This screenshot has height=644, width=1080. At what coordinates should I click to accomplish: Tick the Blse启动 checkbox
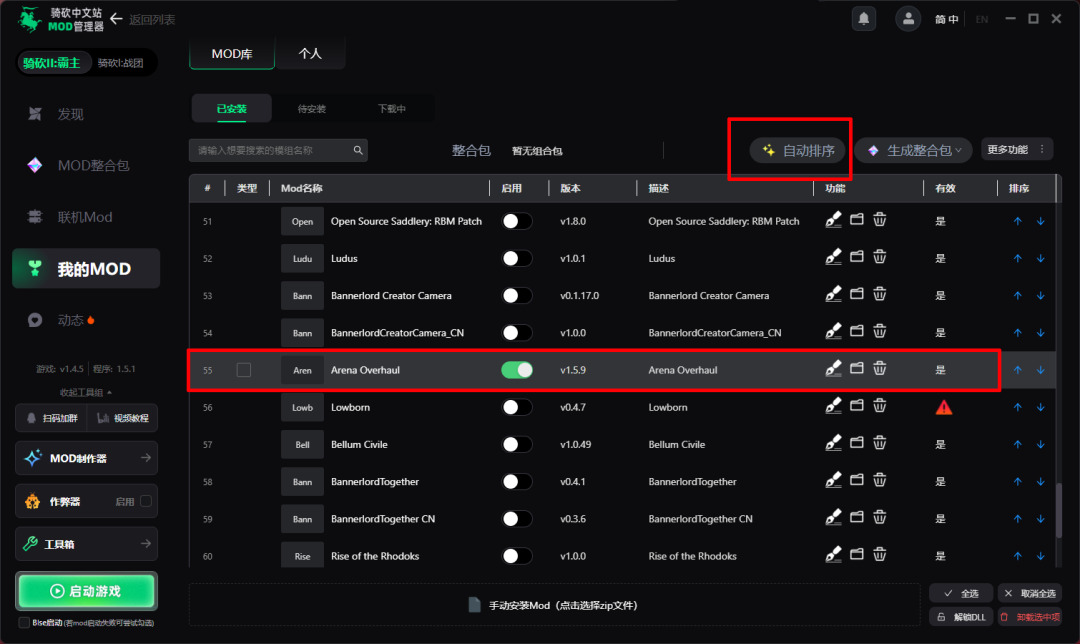(x=24, y=623)
